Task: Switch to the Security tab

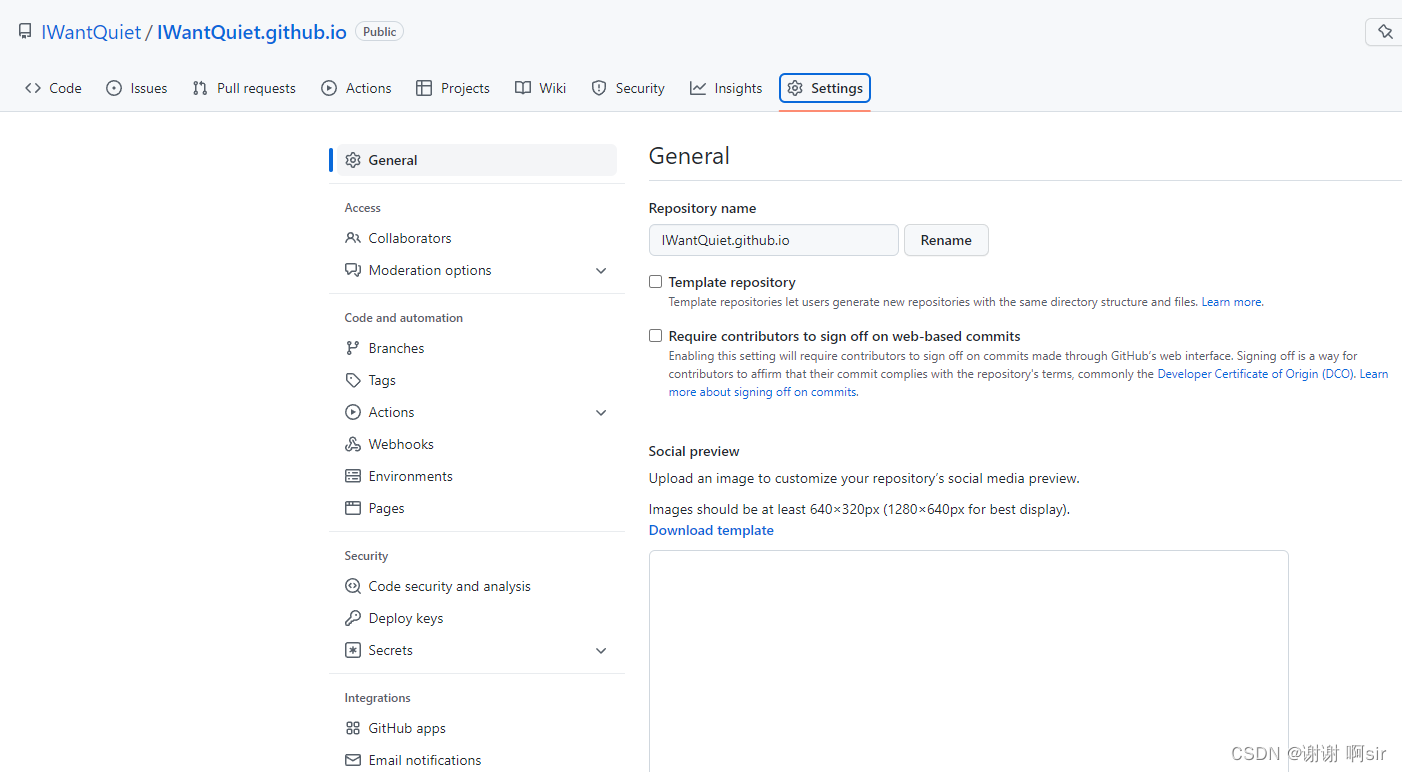Action: click(628, 88)
